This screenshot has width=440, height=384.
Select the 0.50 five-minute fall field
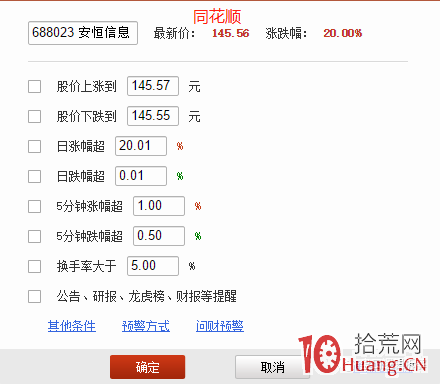[x=159, y=236]
